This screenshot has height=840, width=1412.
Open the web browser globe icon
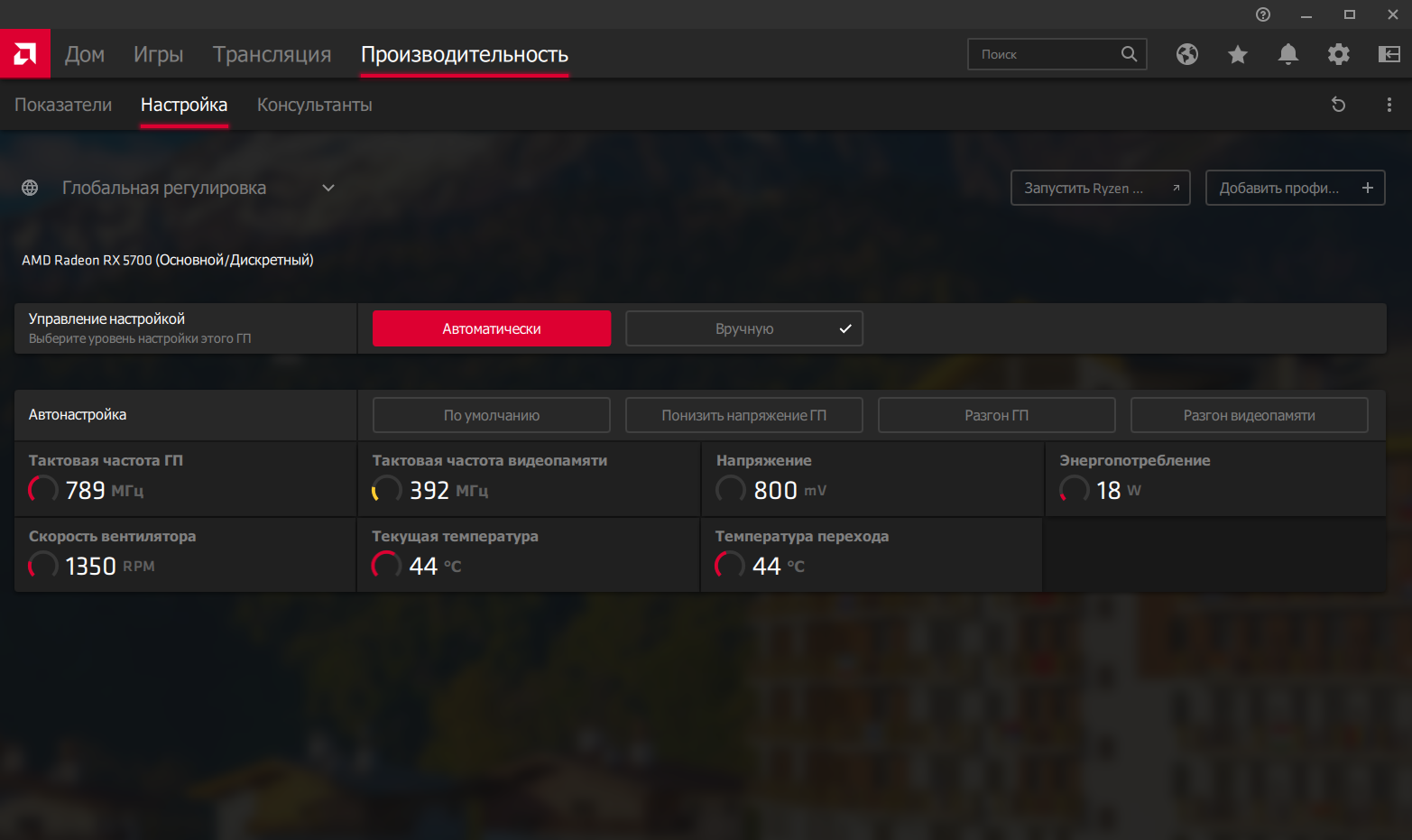tap(1187, 54)
